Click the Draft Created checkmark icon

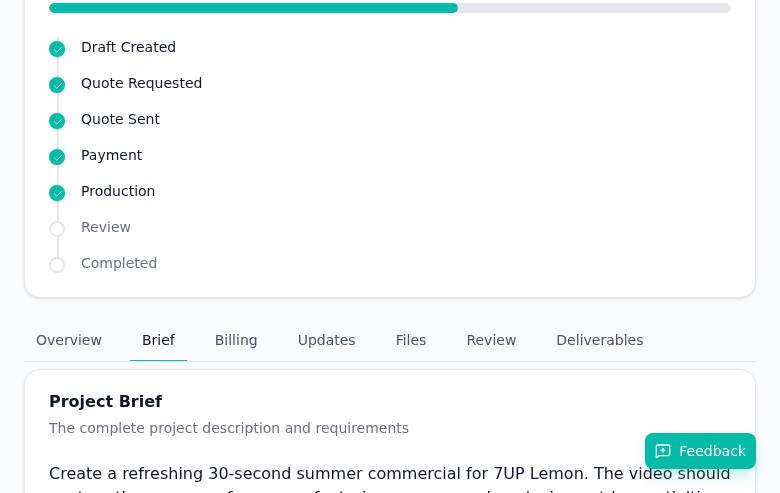point(57,49)
